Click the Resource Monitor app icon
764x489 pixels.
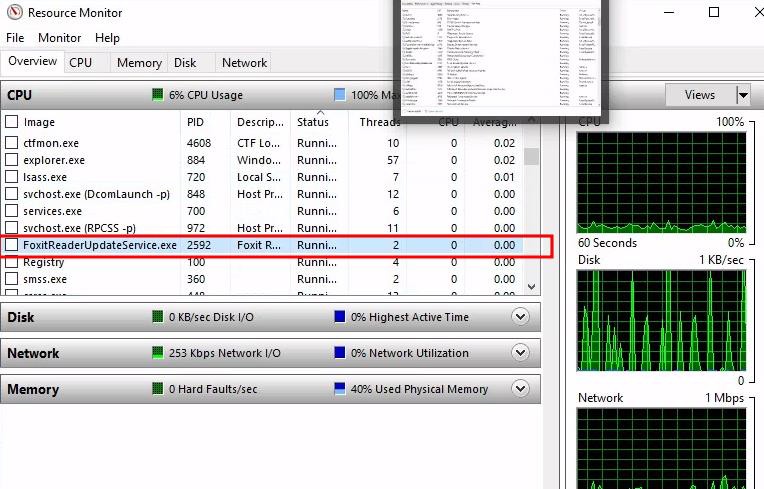14,12
